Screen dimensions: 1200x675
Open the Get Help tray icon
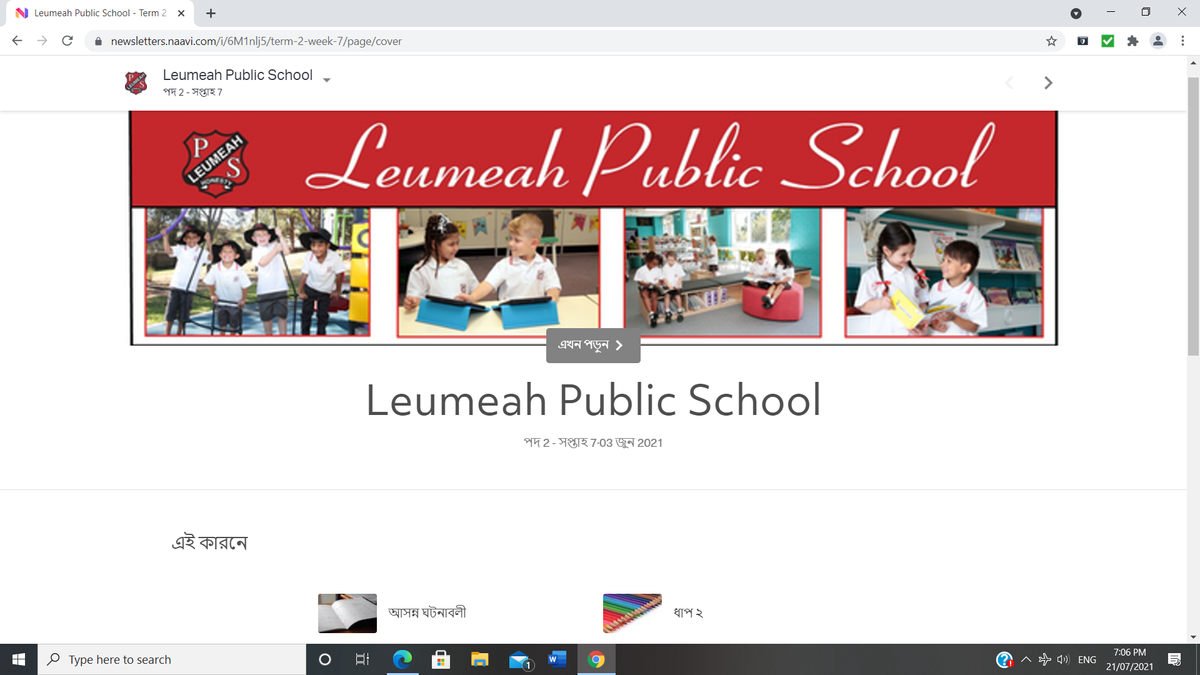tap(1005, 660)
